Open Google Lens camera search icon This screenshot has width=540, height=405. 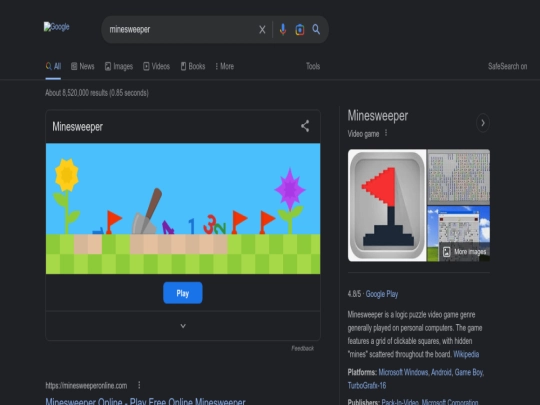pyautogui.click(x=300, y=30)
